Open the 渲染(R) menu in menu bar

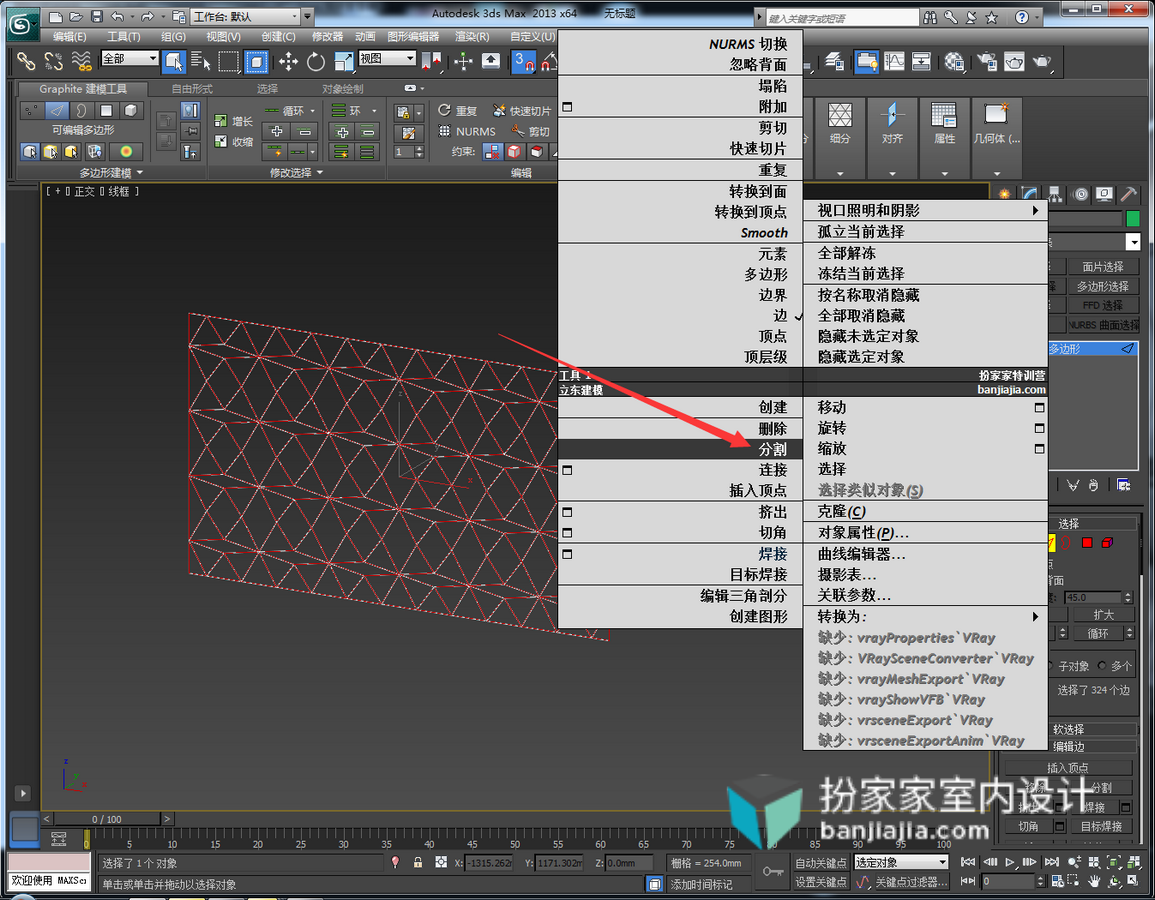pyautogui.click(x=472, y=36)
